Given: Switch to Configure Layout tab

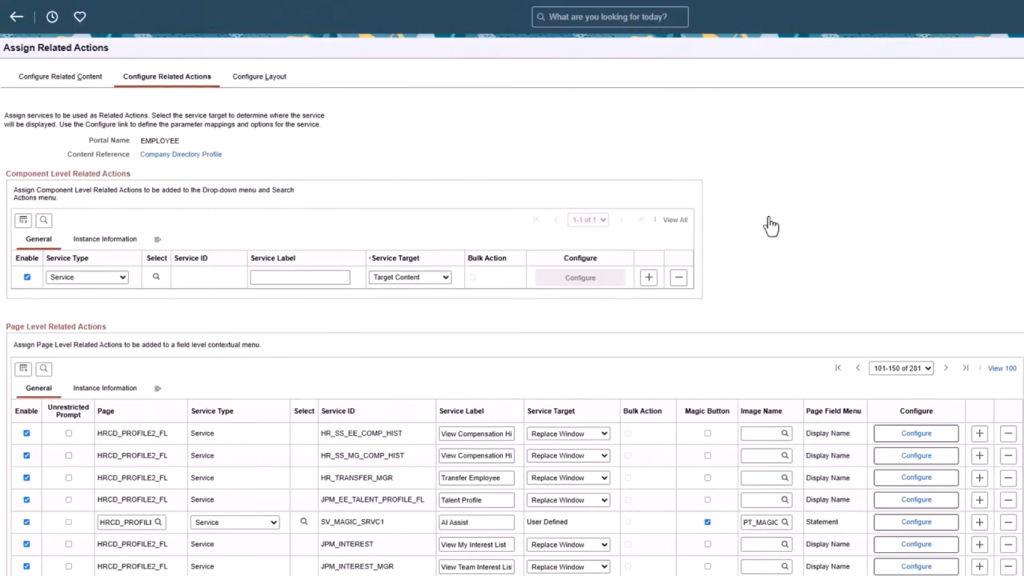Looking at the screenshot, I should point(259,76).
